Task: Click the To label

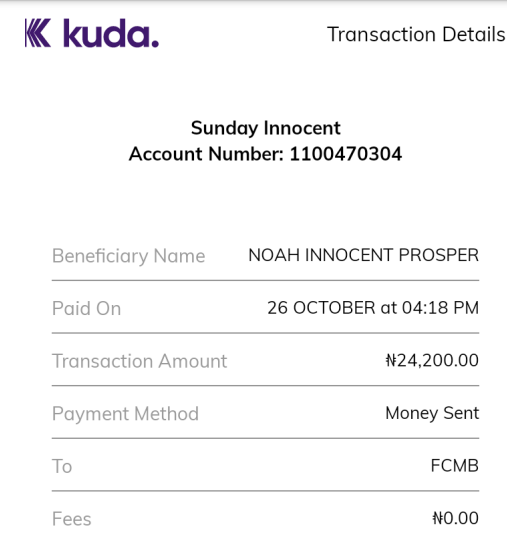Action: click(x=62, y=466)
